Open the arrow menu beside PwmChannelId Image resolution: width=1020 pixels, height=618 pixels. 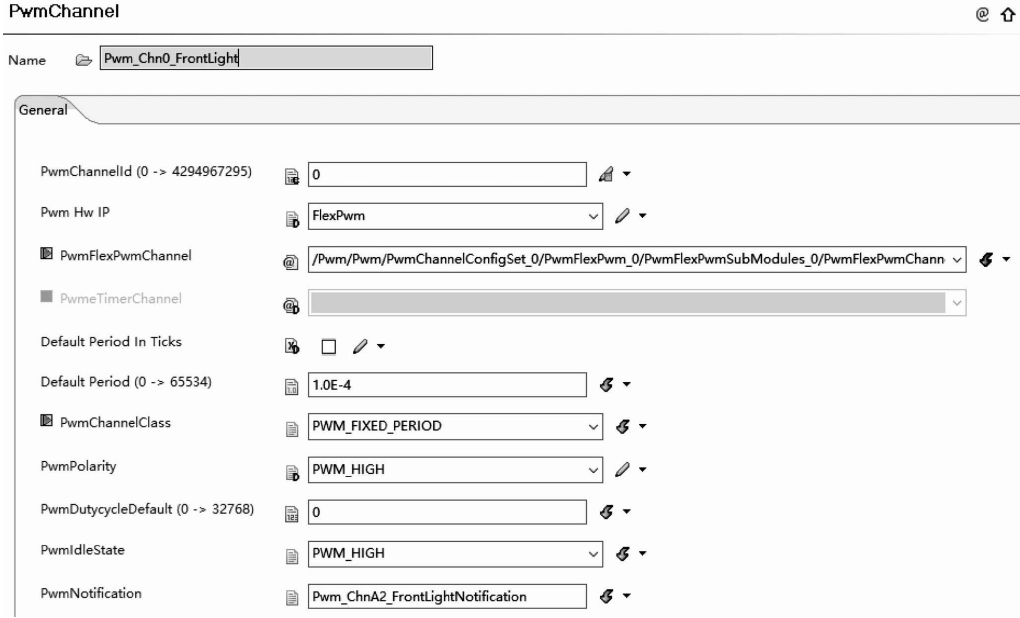(626, 174)
